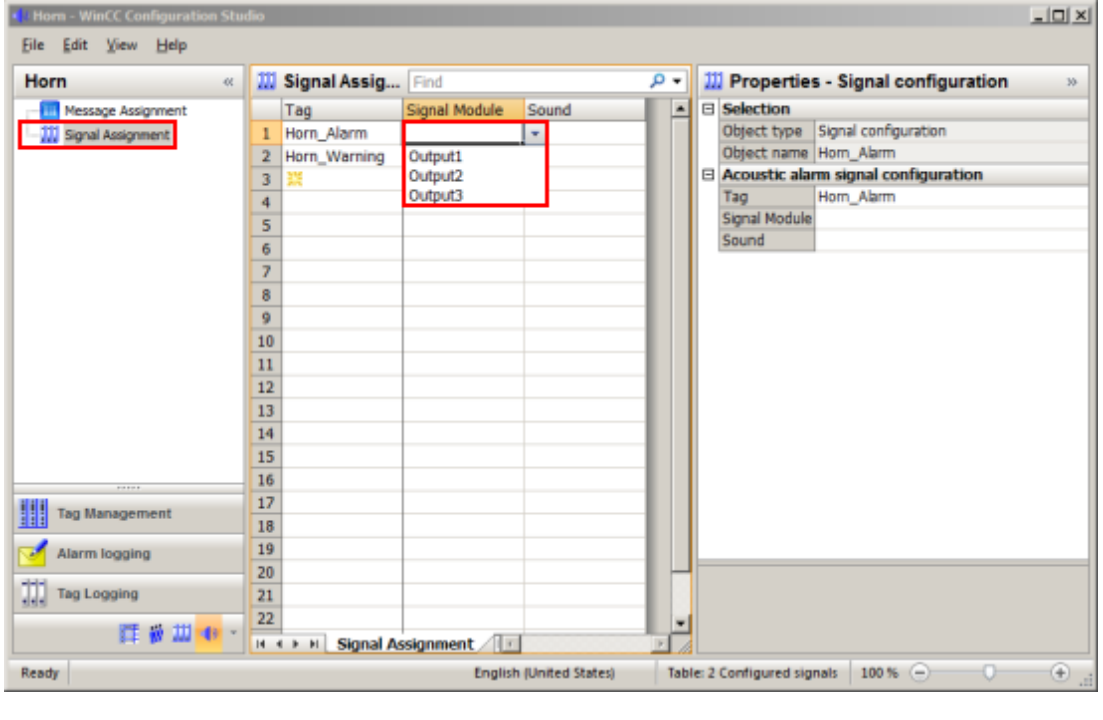Click the Sound property value field
The height and width of the screenshot is (720, 1103).
[x=951, y=240]
